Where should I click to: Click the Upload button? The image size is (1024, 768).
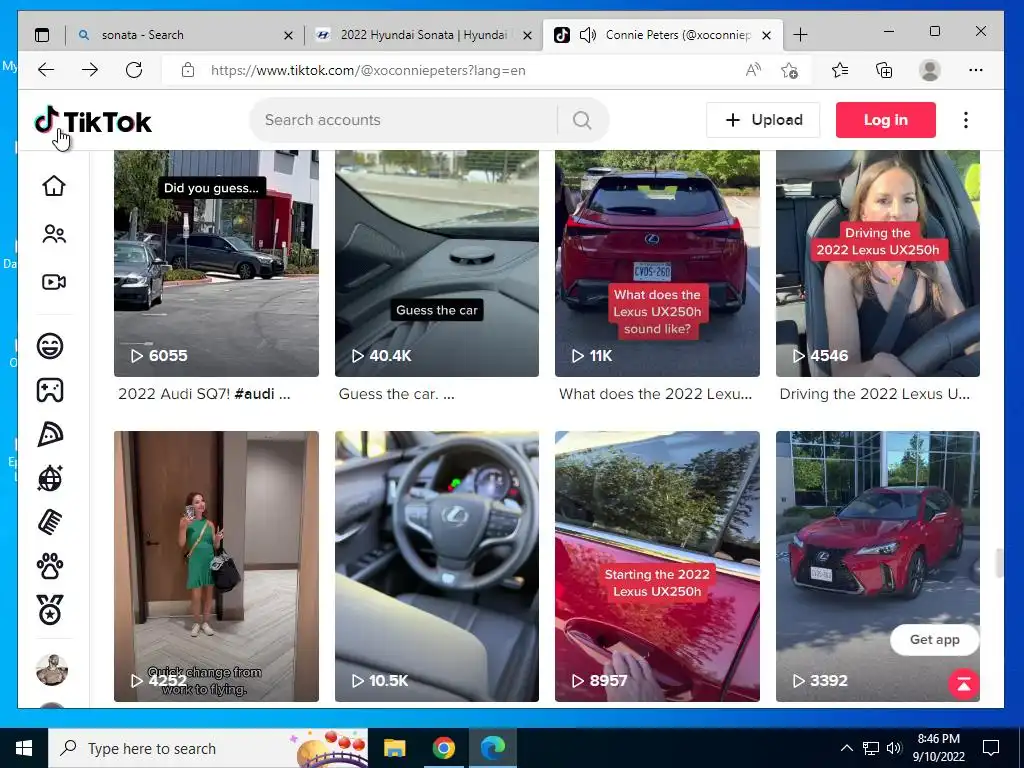point(763,120)
